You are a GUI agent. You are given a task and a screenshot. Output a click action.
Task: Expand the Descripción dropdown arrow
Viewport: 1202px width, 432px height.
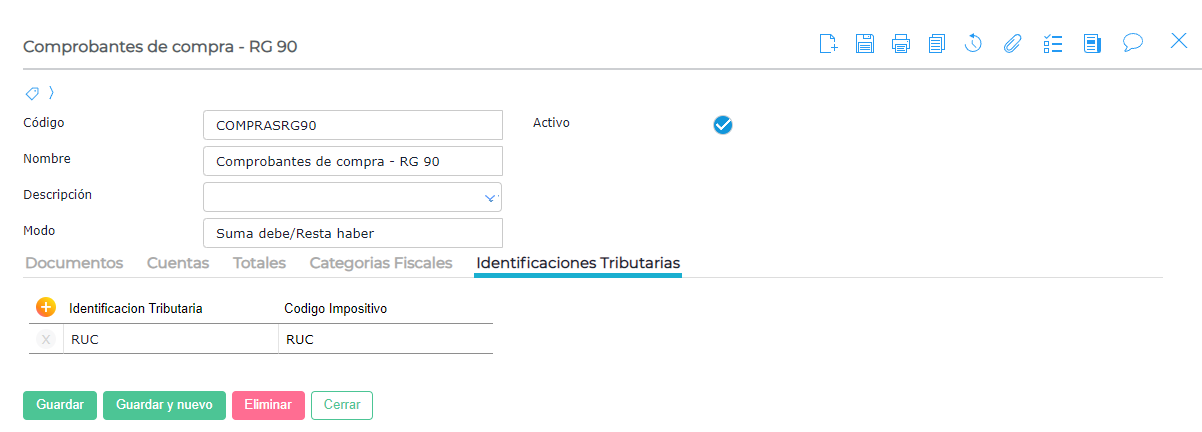490,198
